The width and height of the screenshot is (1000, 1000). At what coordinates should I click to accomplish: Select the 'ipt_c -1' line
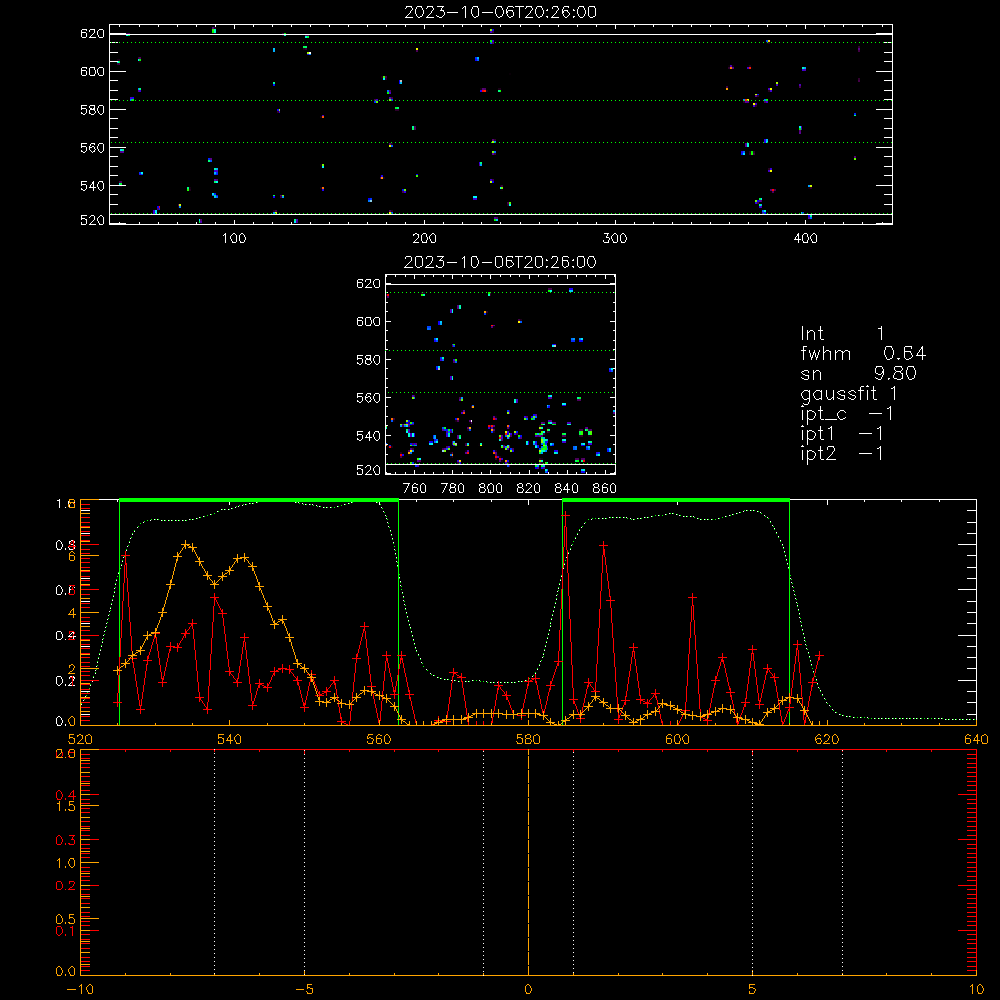[x=847, y=414]
